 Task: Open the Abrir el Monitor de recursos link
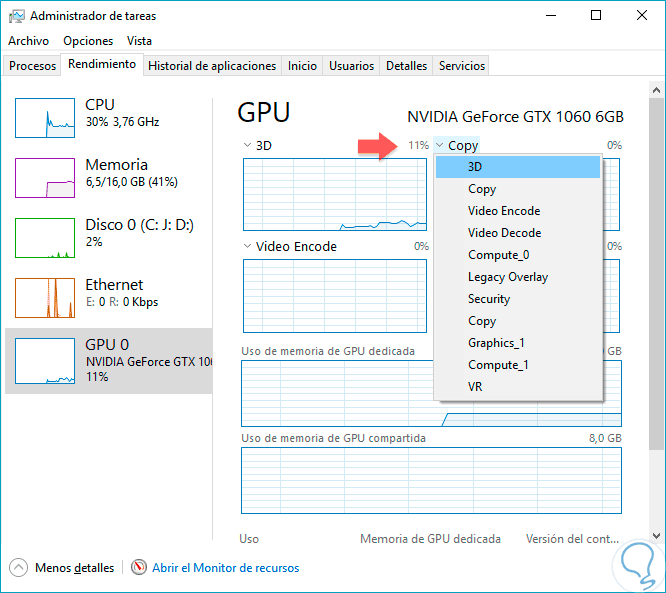tap(225, 567)
